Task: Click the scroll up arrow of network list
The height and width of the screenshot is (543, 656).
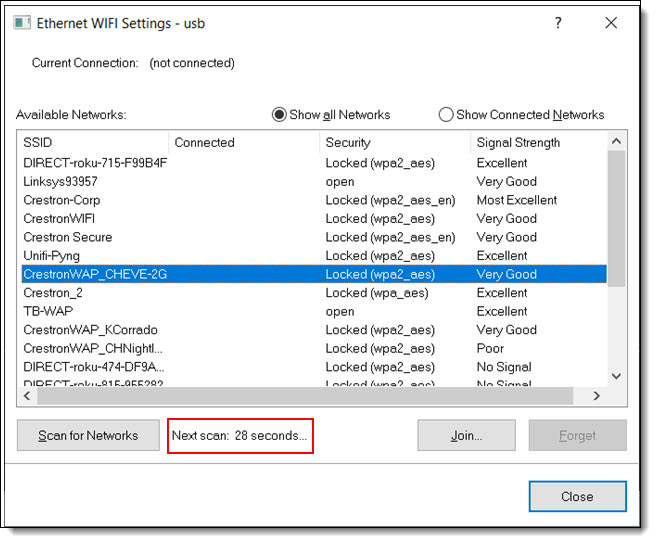Action: (616, 141)
